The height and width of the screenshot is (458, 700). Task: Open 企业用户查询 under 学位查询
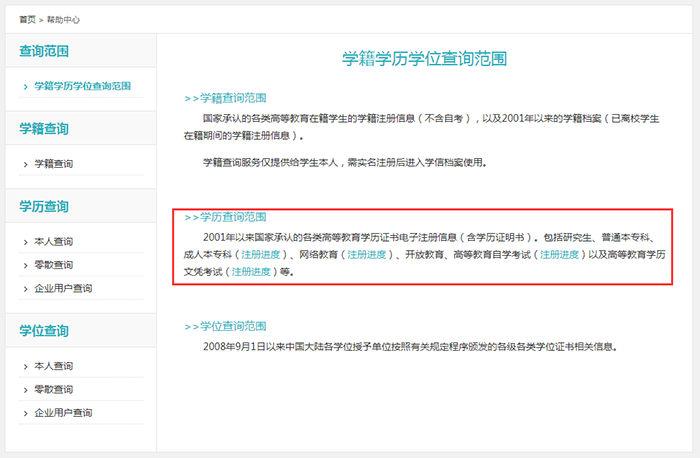63,413
